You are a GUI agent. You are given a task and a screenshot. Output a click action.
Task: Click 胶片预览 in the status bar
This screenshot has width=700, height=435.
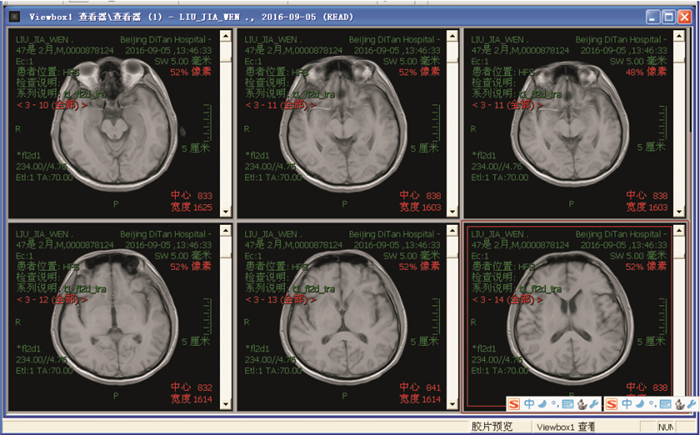click(x=491, y=426)
